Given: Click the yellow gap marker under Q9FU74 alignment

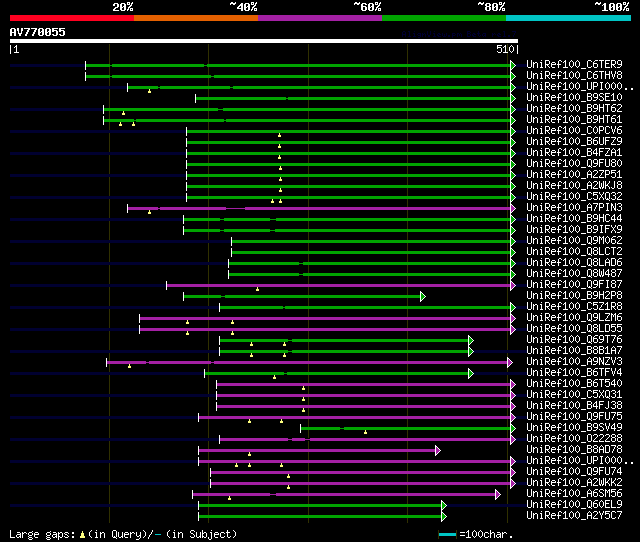Looking at the screenshot, I should coord(289,476).
